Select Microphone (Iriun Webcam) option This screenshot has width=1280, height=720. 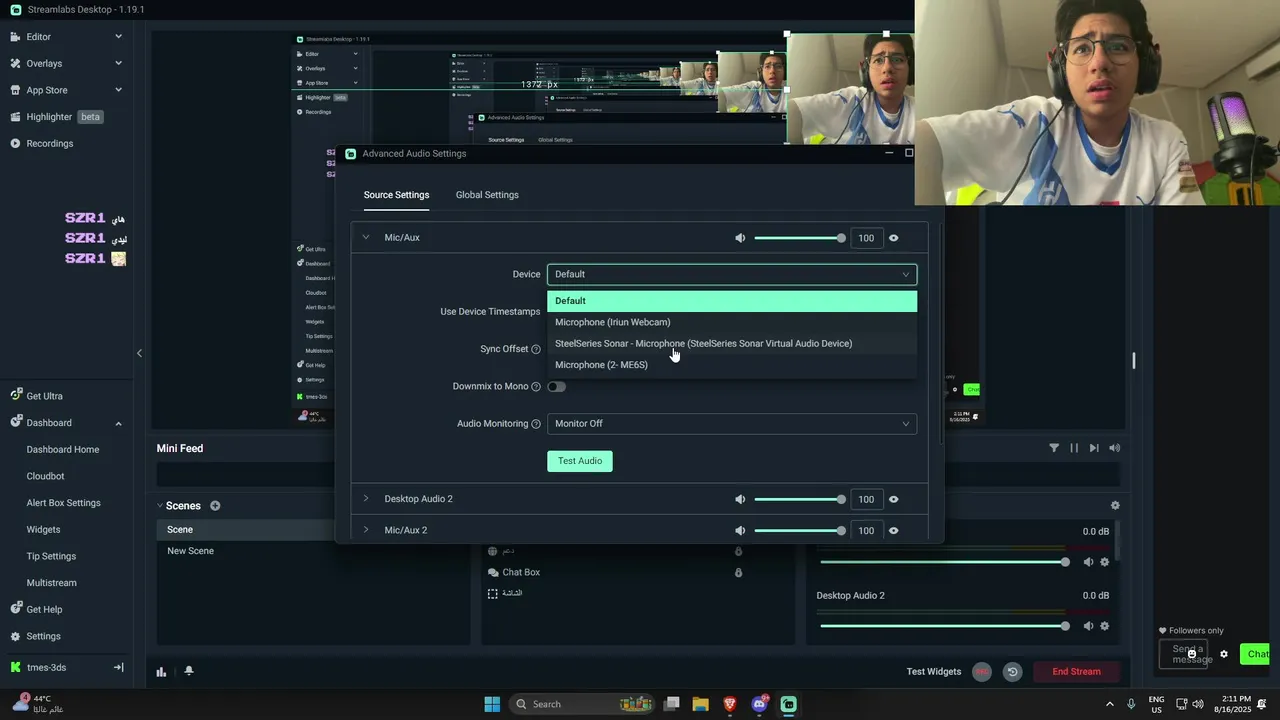732,322
